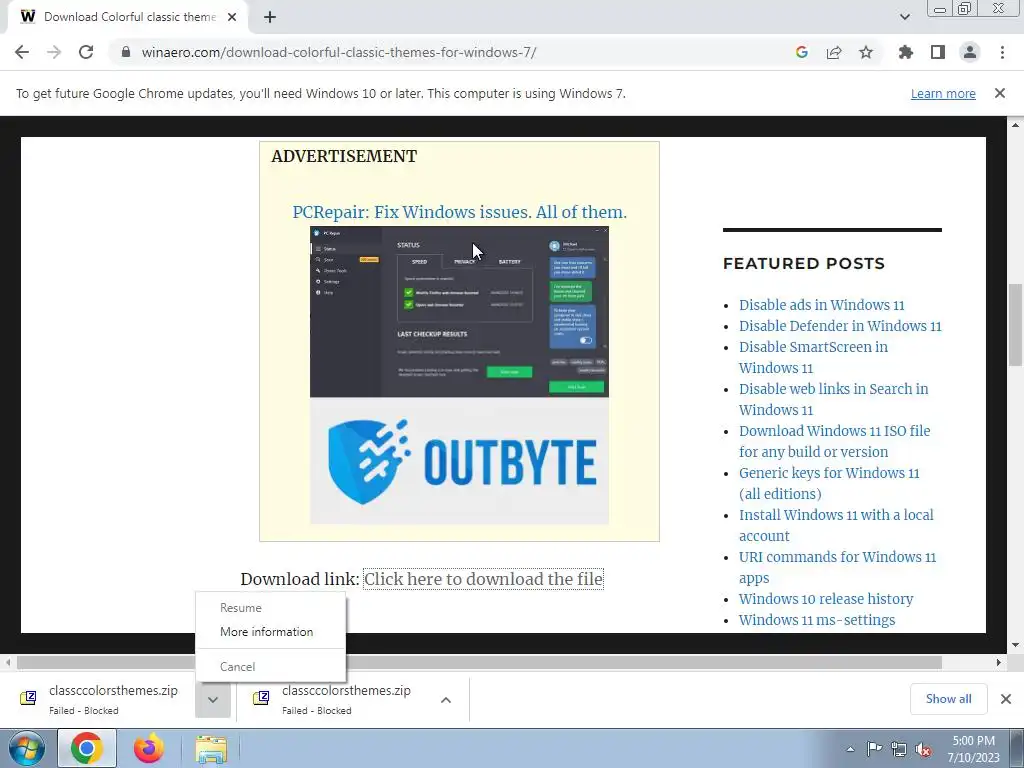Open Disable Defender in Windows 11 post
Image resolution: width=1024 pixels, height=768 pixels.
[x=840, y=326]
